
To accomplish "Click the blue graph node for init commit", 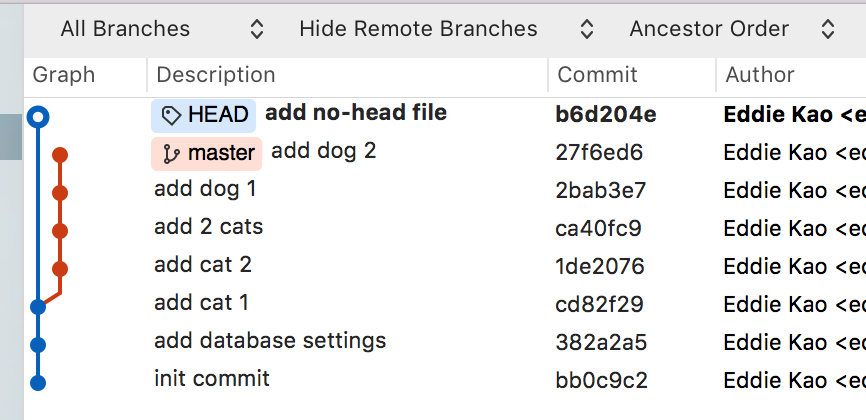I will pyautogui.click(x=38, y=382).
